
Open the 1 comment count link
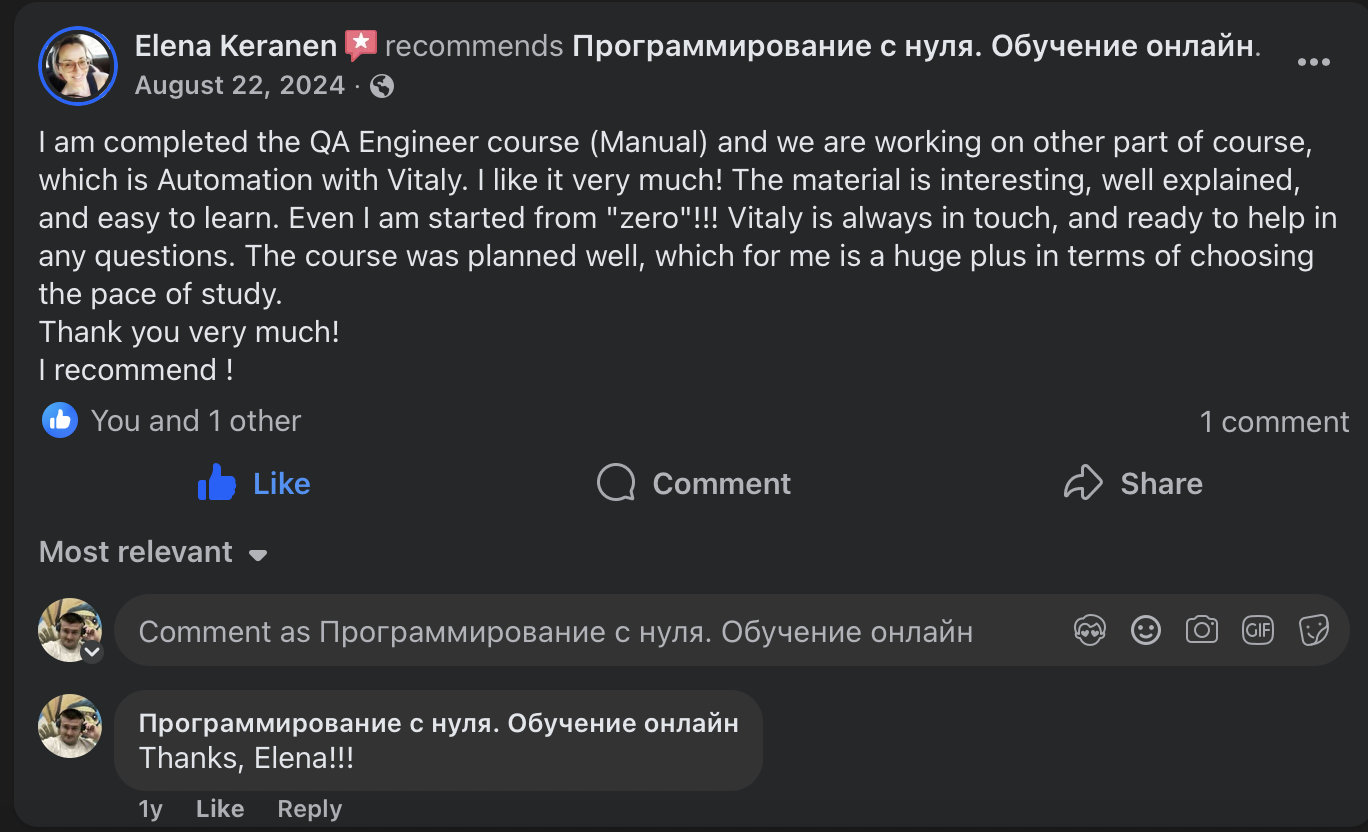coord(1274,421)
